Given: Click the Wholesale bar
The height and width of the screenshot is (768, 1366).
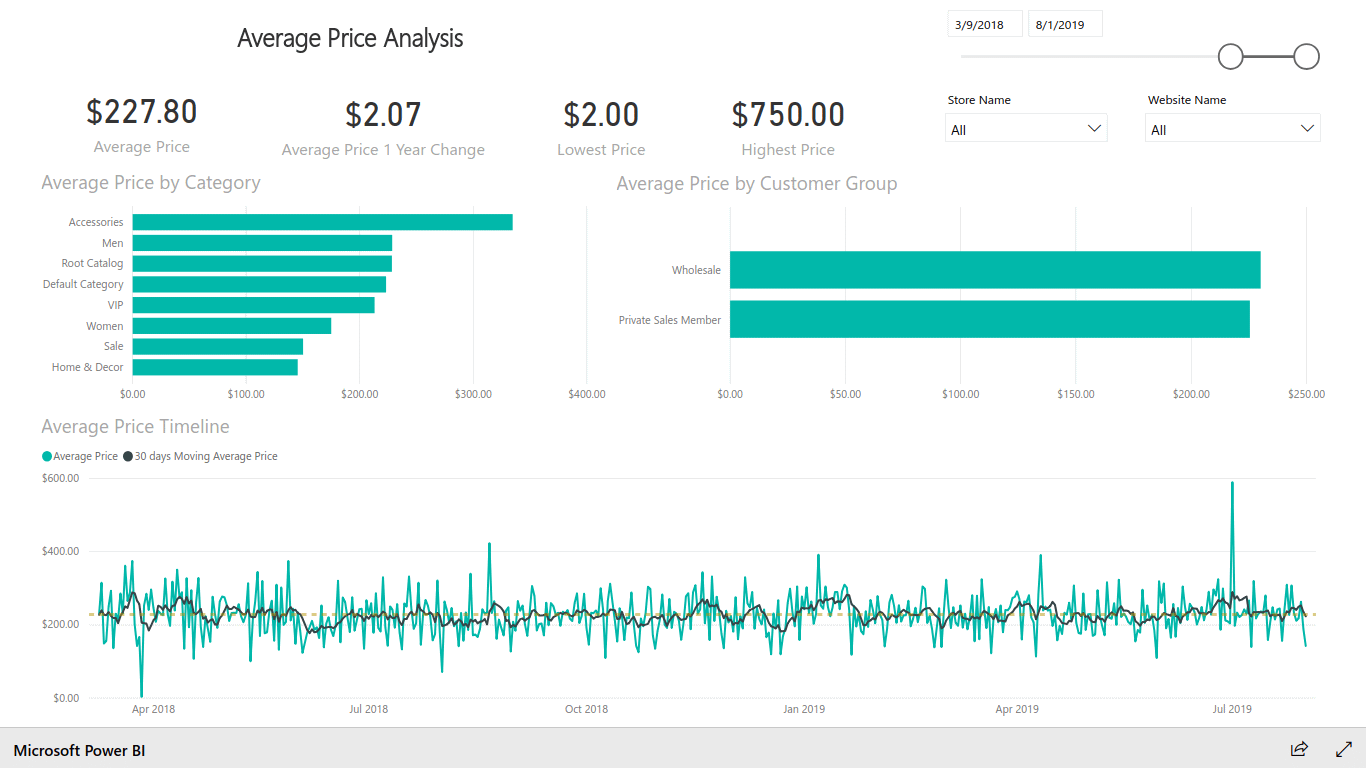Looking at the screenshot, I should (995, 270).
